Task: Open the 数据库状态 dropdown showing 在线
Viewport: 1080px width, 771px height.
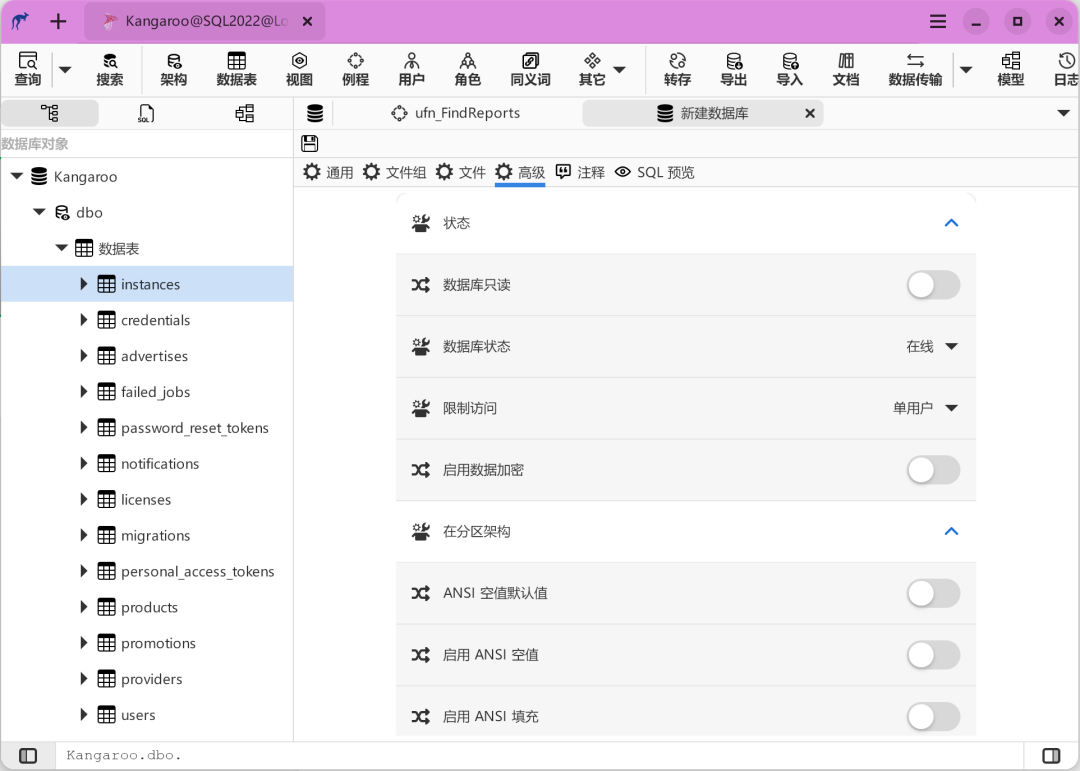Action: coord(932,346)
